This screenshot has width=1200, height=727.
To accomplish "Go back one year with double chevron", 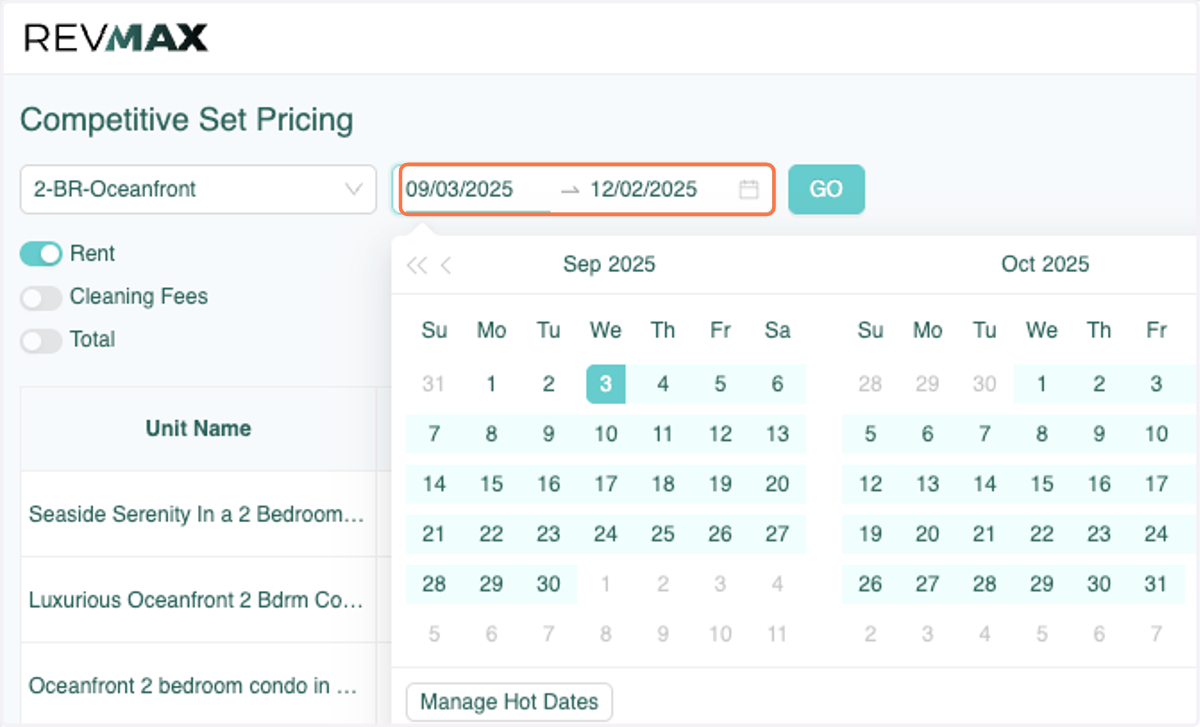I will tap(416, 265).
